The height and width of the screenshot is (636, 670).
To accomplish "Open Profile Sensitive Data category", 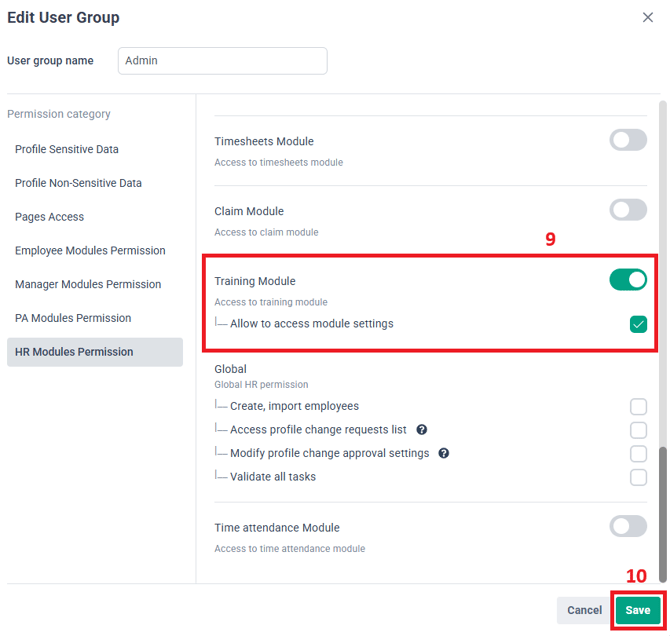I will (67, 149).
